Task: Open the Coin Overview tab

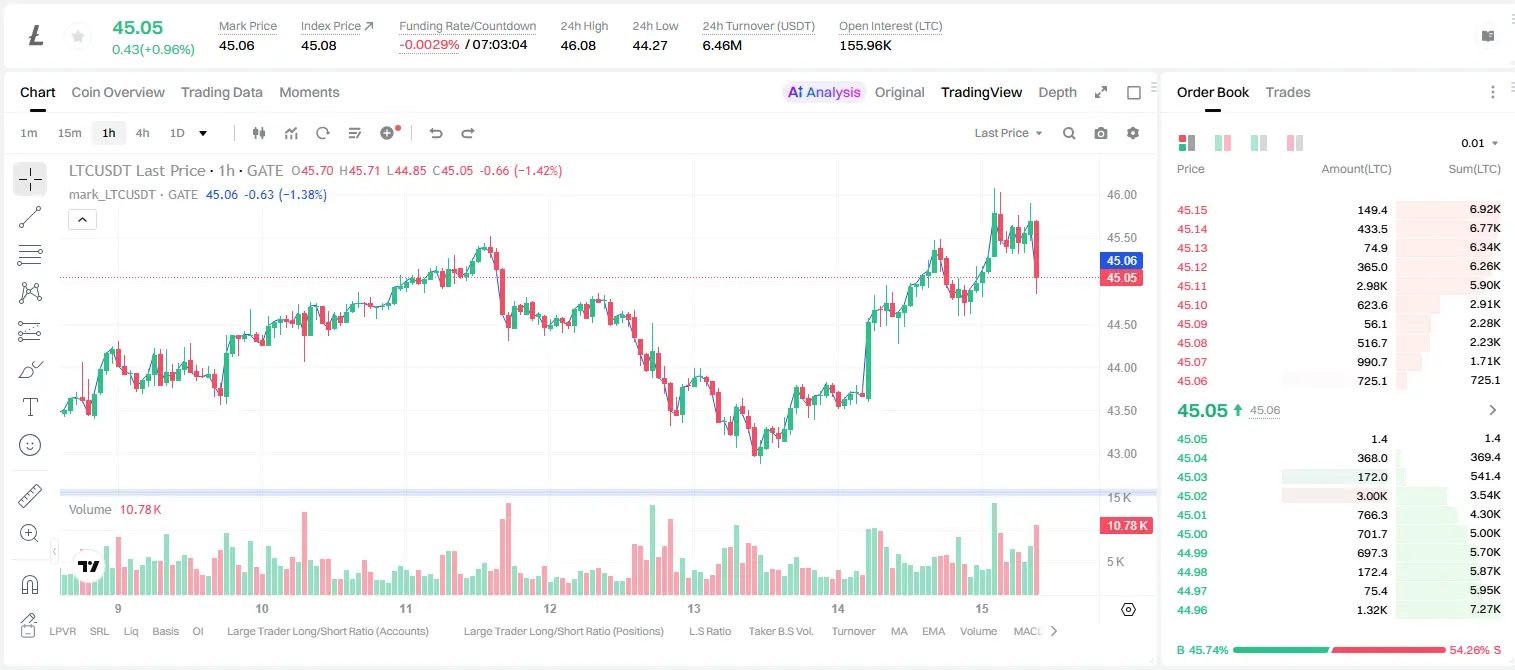Action: 118,92
